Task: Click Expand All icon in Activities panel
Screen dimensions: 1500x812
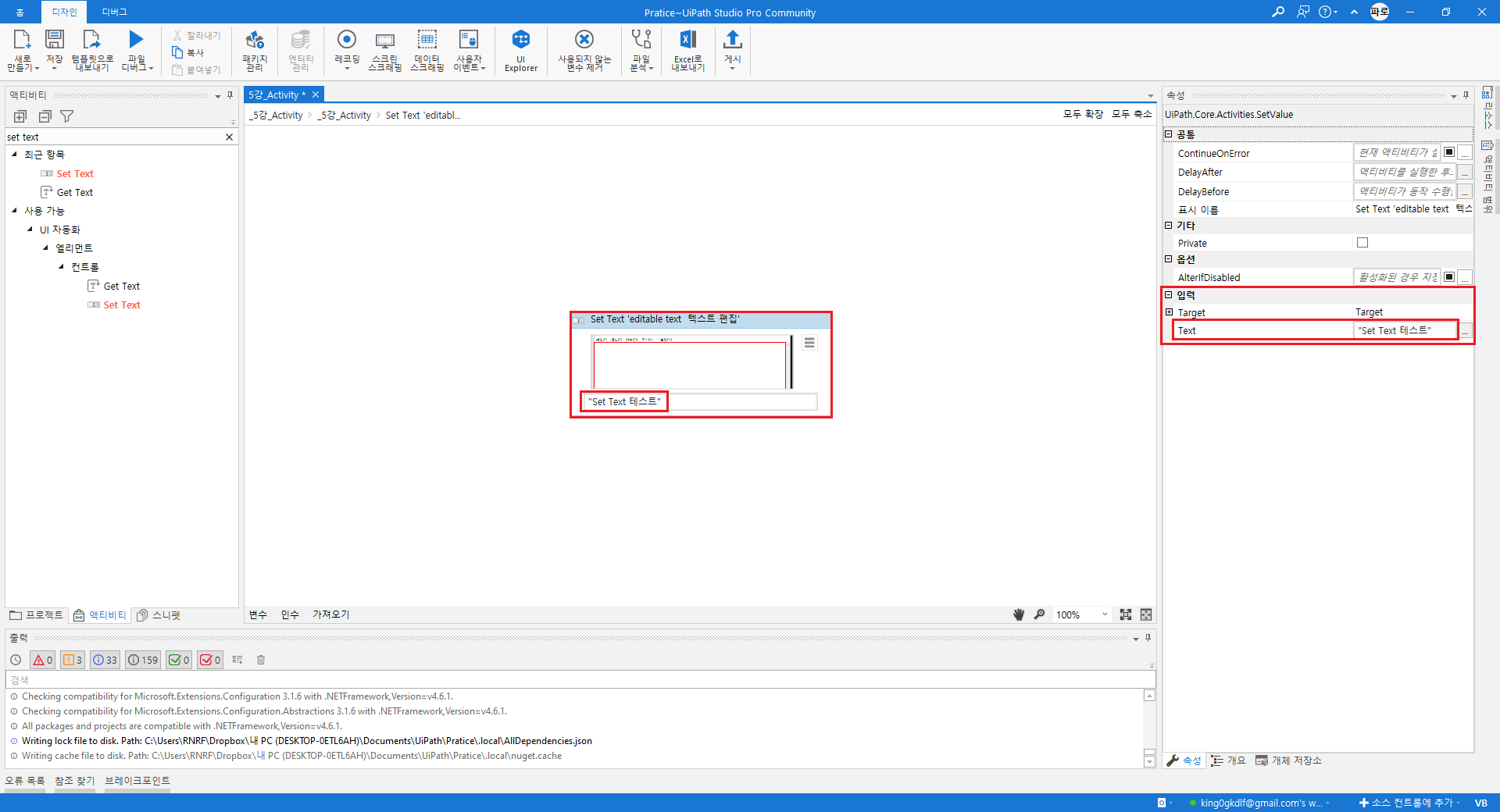Action: coord(20,116)
